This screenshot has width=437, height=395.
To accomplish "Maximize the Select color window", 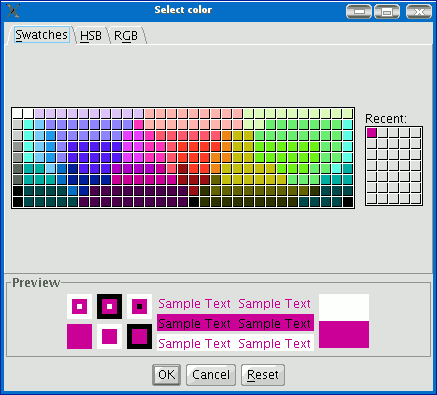I will 387,12.
